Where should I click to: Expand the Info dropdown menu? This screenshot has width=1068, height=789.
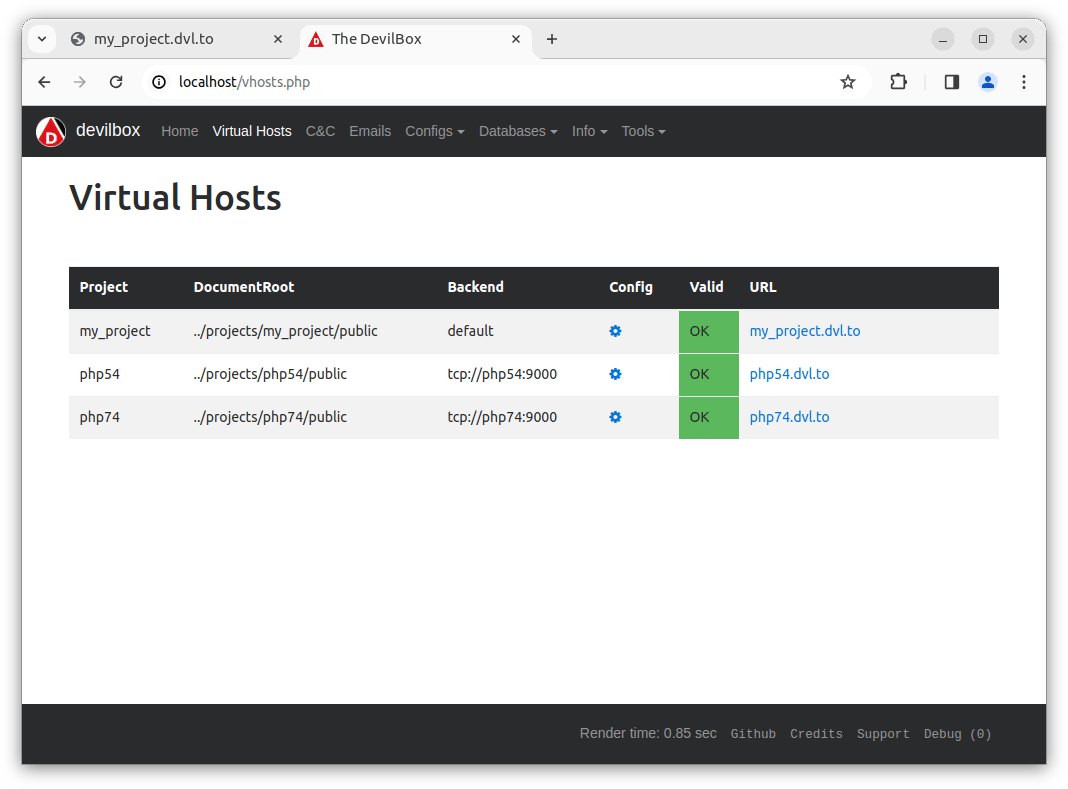(589, 131)
